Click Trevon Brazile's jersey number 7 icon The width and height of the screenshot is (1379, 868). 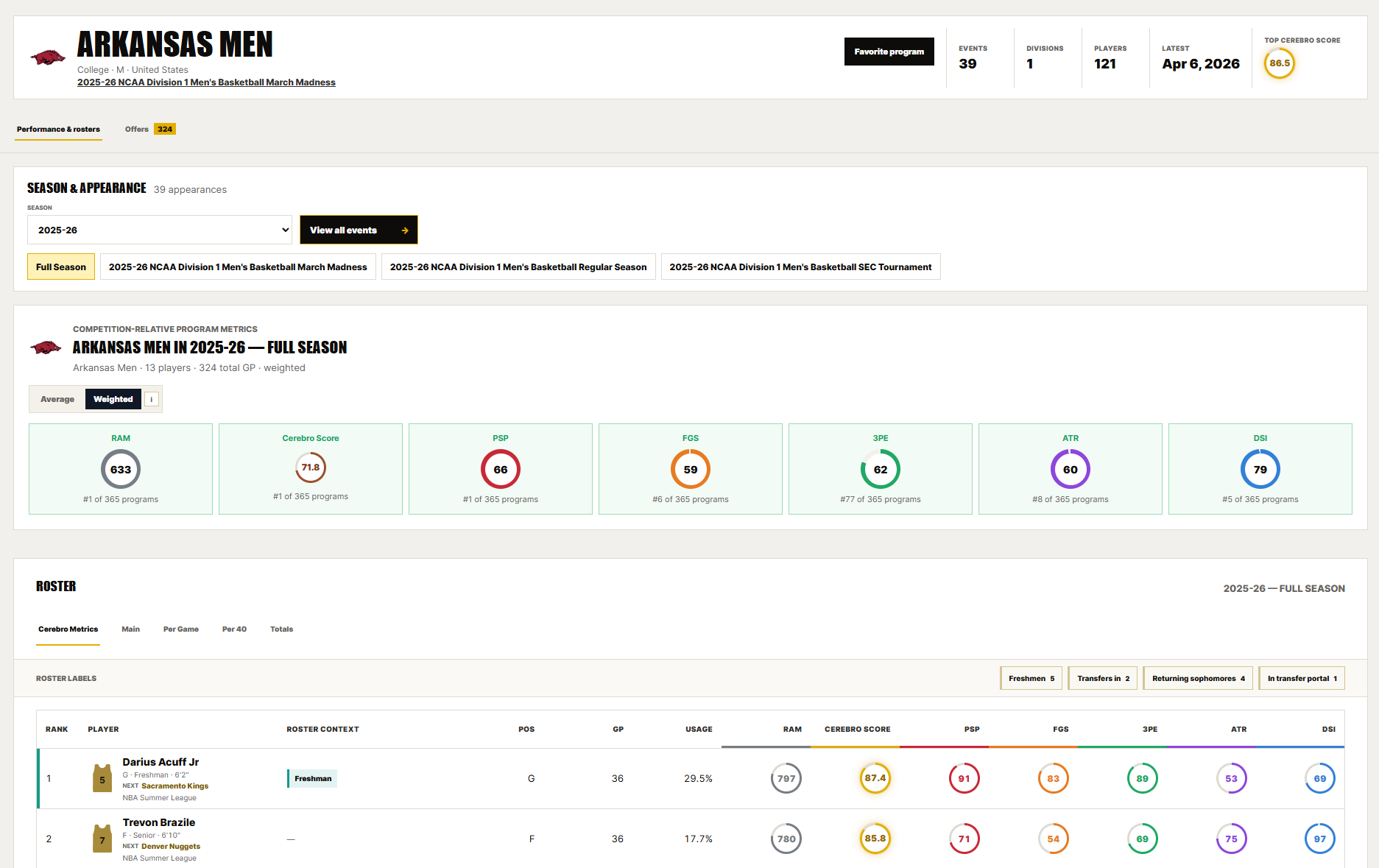tap(102, 839)
